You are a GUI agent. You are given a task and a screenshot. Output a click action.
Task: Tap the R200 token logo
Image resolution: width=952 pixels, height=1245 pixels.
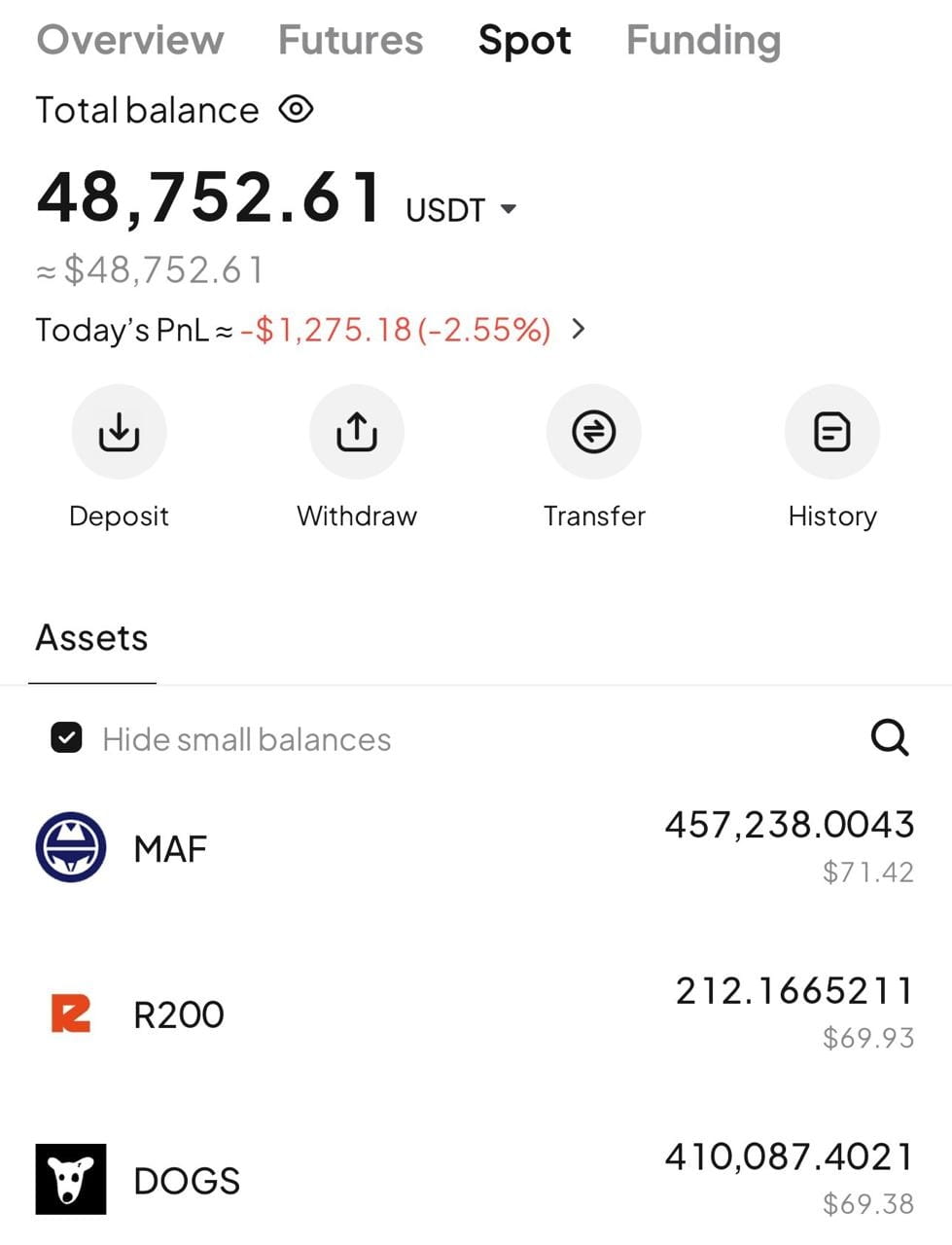click(71, 1014)
